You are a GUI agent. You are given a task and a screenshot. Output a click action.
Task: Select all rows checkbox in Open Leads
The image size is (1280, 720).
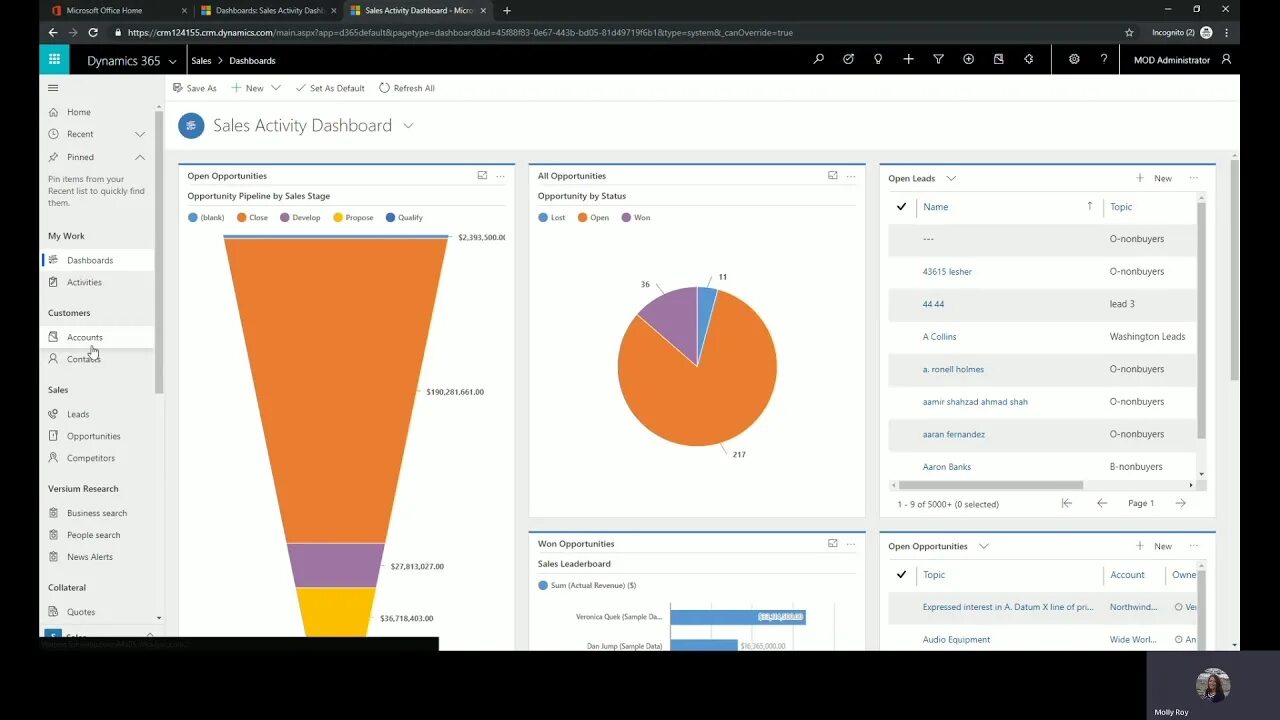tap(901, 207)
